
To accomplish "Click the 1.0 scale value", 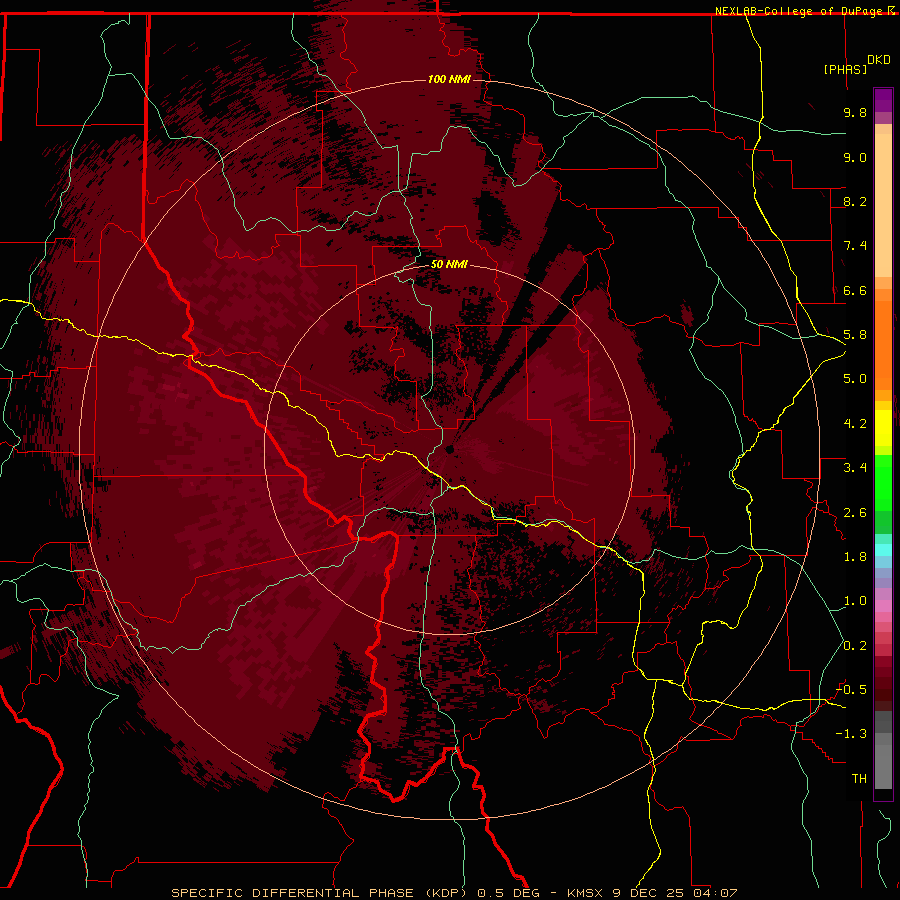I will (x=855, y=601).
